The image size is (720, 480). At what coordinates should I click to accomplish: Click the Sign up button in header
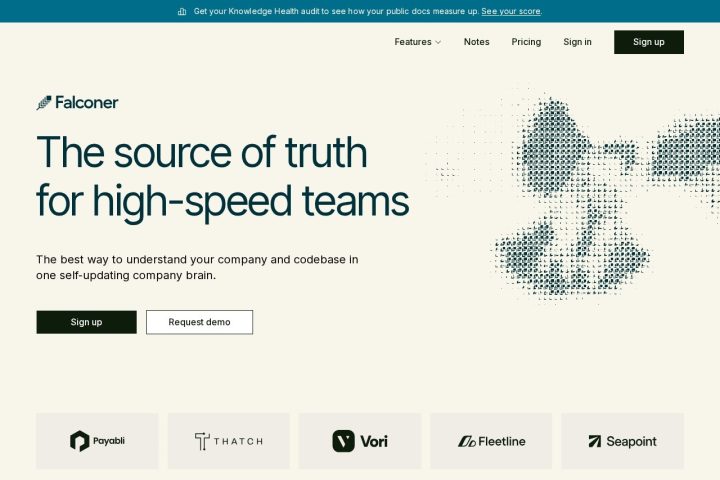point(649,42)
